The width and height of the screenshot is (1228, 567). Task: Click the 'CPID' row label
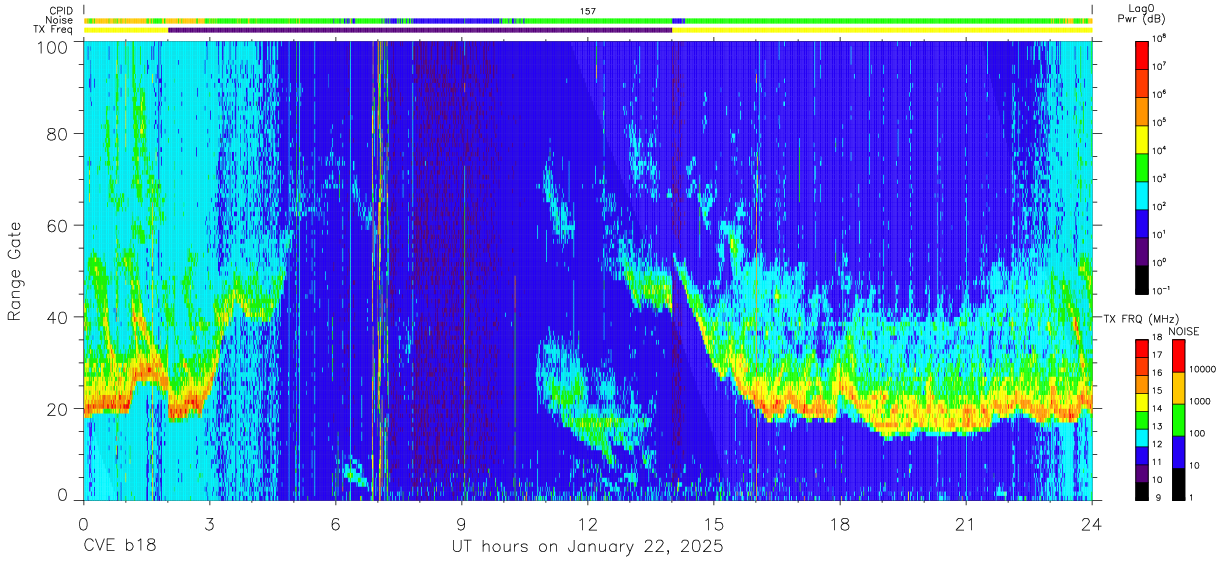pyautogui.click(x=61, y=10)
